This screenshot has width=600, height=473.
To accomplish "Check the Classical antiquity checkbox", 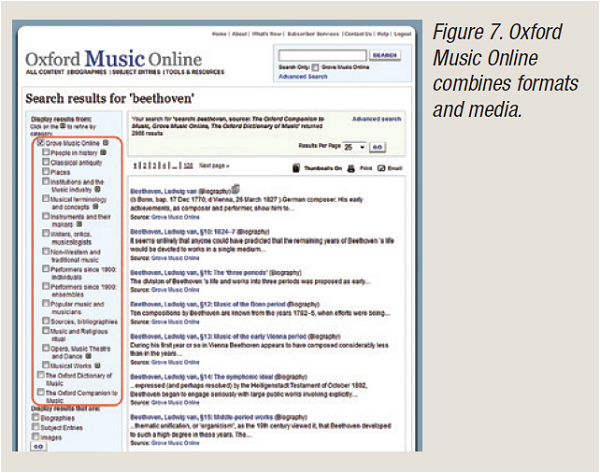I will [46, 161].
